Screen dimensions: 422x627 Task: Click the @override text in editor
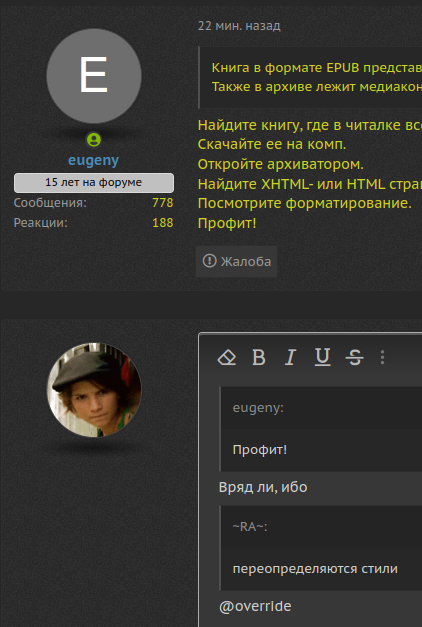(x=255, y=606)
